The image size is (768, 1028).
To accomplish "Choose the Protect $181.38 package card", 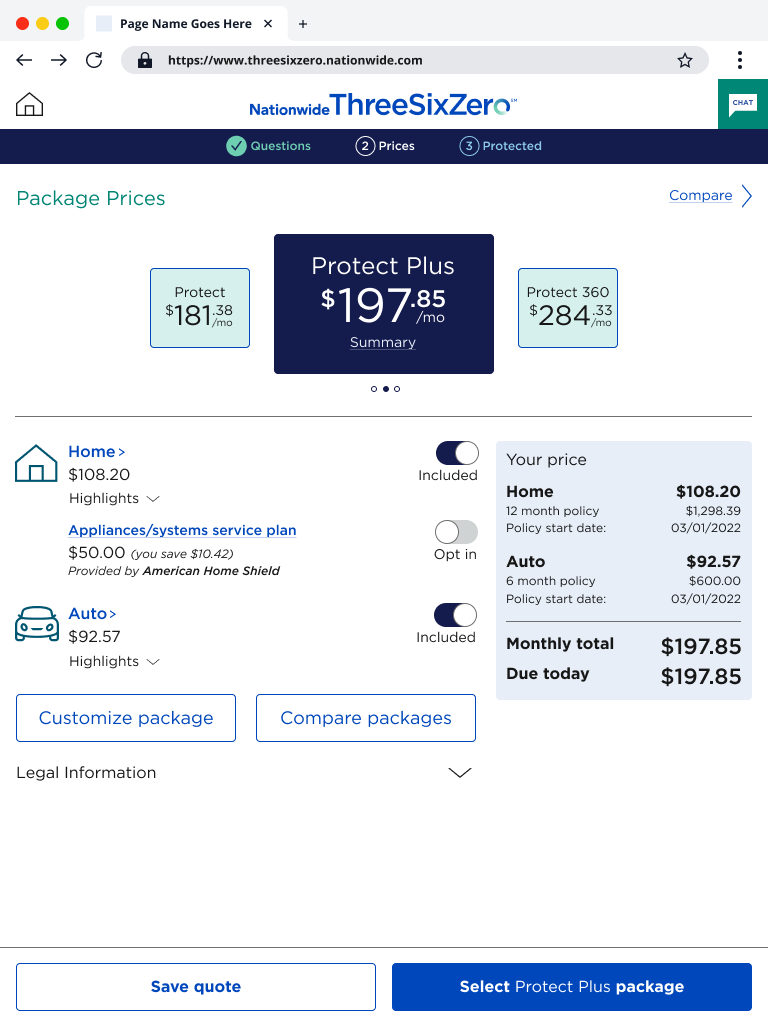I will (200, 307).
